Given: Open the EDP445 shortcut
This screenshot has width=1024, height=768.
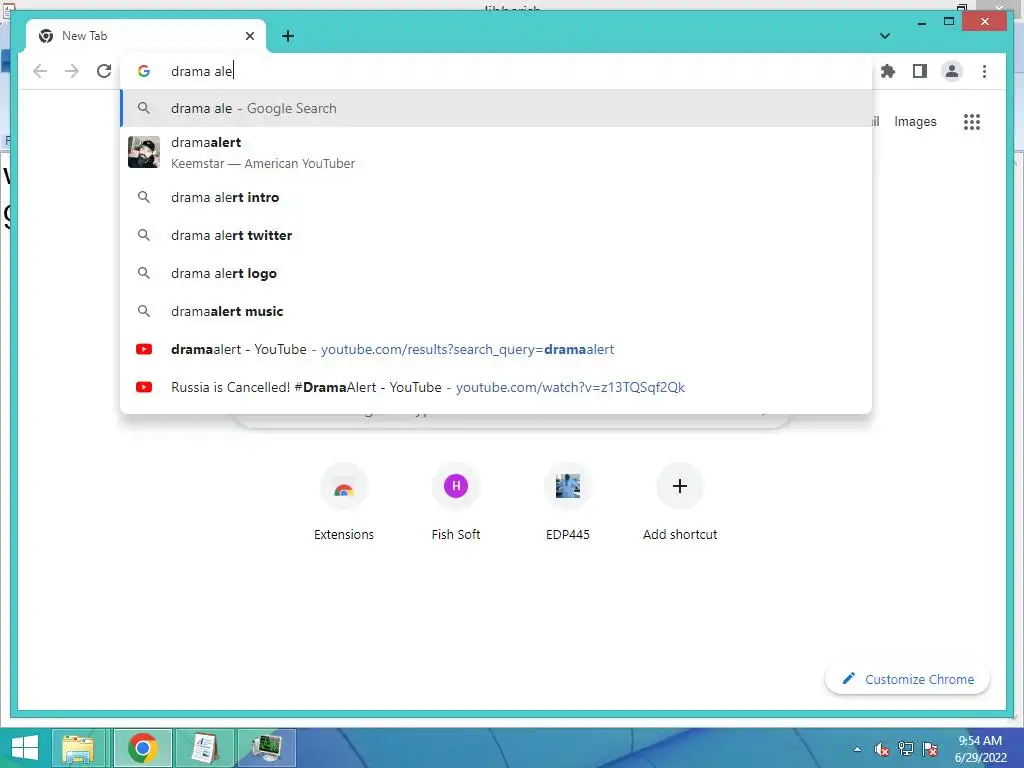Looking at the screenshot, I should coord(568,502).
